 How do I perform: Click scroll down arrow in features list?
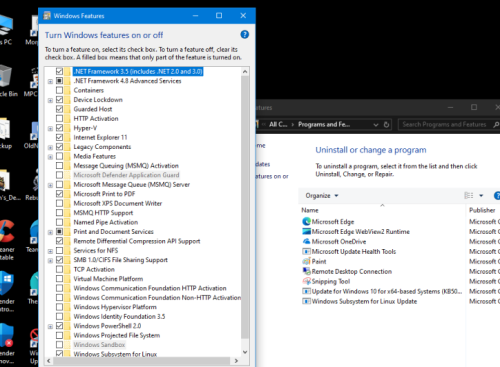point(245,352)
